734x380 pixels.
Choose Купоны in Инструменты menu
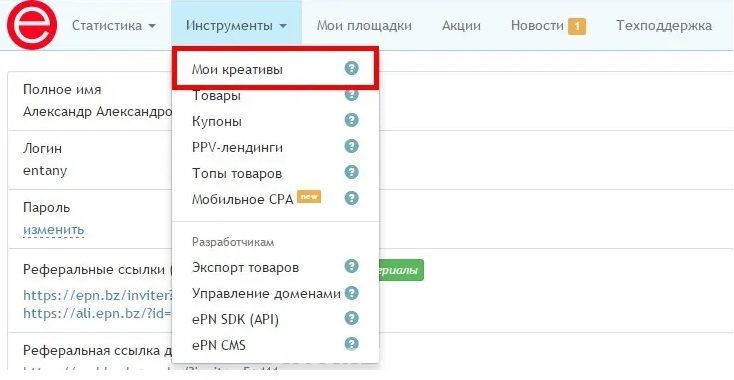[x=217, y=122]
